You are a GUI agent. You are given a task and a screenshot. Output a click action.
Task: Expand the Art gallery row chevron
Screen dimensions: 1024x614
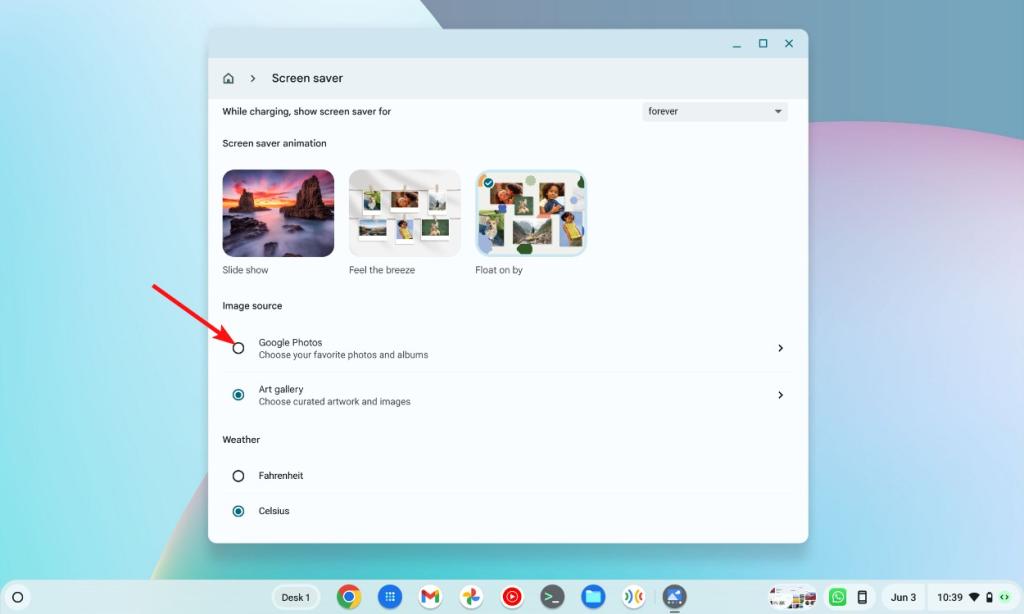click(781, 395)
